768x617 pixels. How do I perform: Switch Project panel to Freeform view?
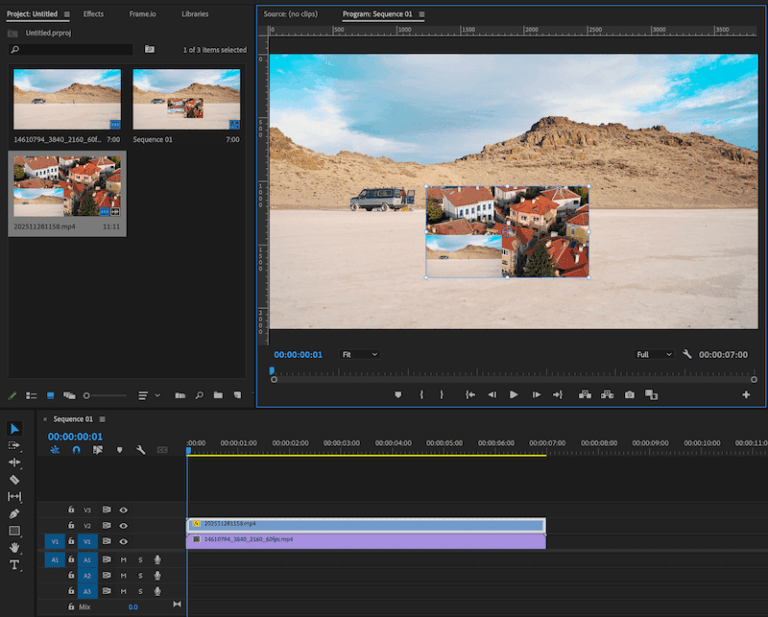70,395
